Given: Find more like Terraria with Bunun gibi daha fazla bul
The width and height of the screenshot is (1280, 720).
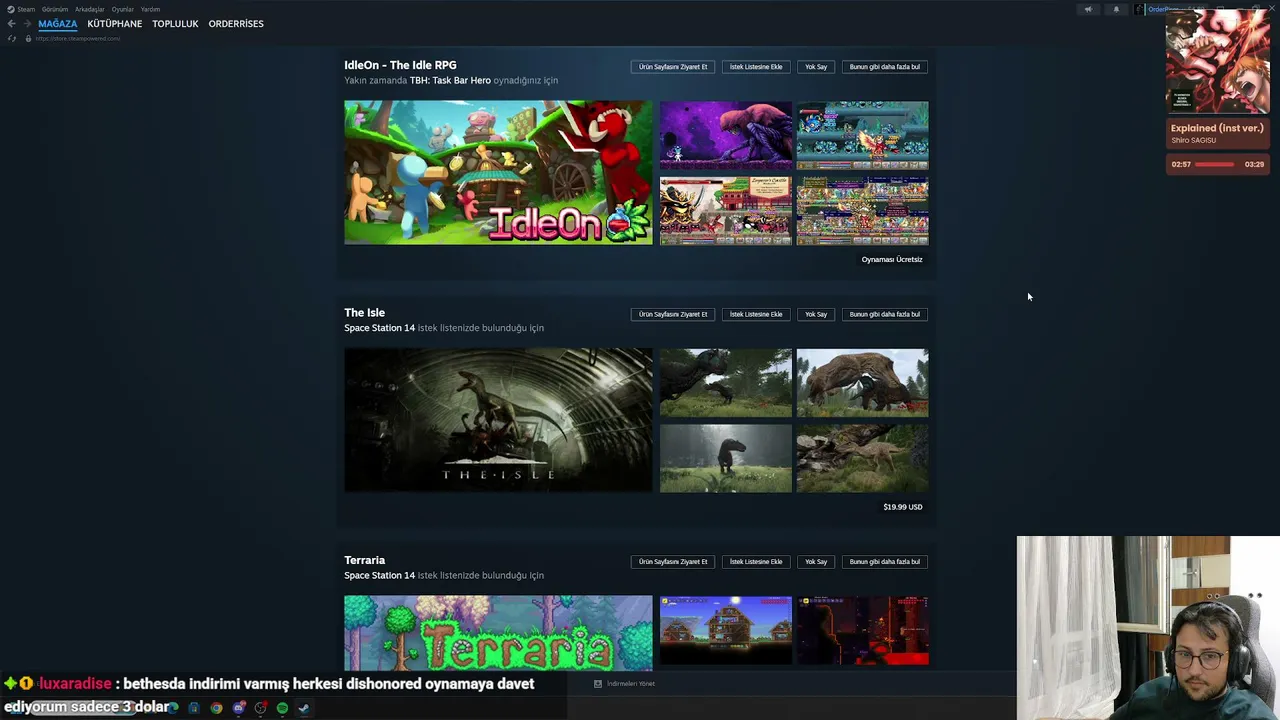Looking at the screenshot, I should [x=885, y=562].
